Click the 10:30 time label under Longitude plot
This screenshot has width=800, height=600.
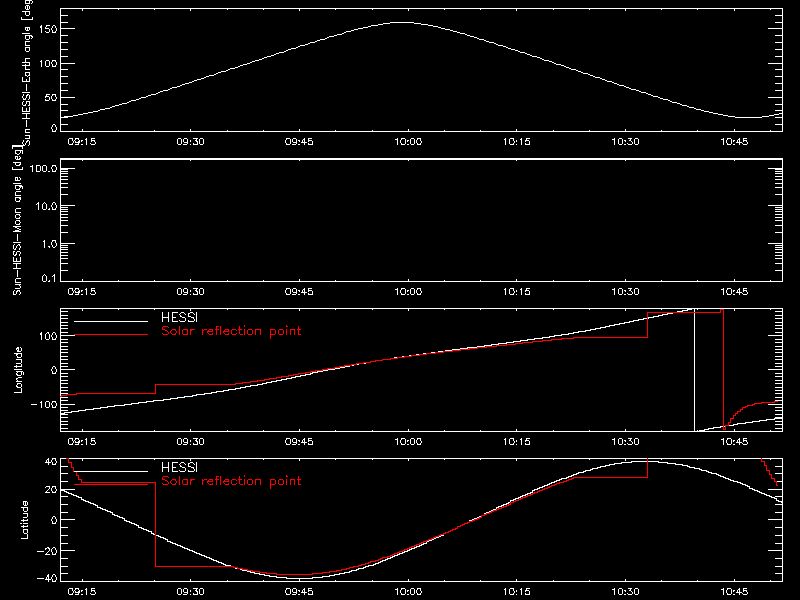[626, 441]
